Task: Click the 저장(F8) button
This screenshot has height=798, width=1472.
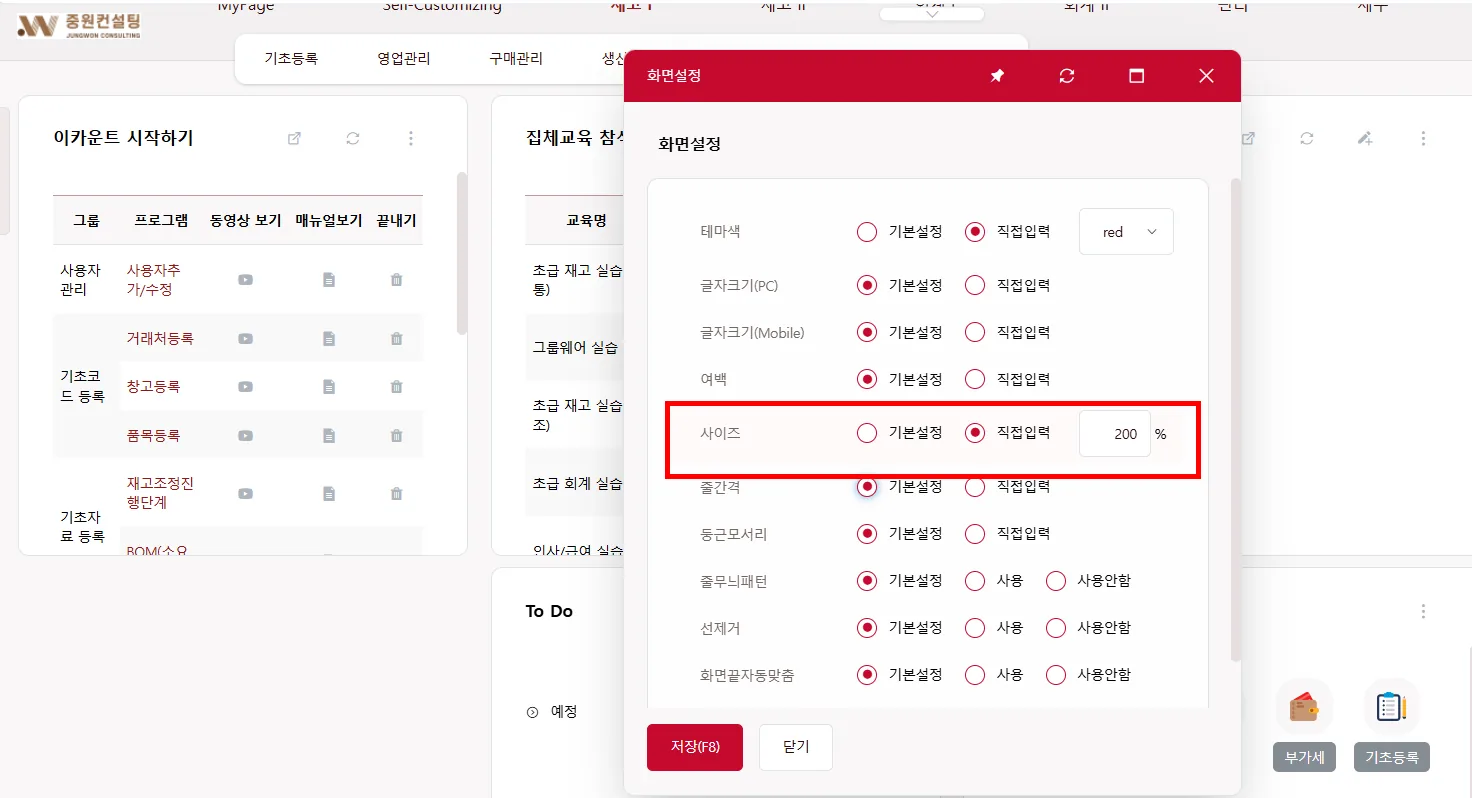Action: 695,747
